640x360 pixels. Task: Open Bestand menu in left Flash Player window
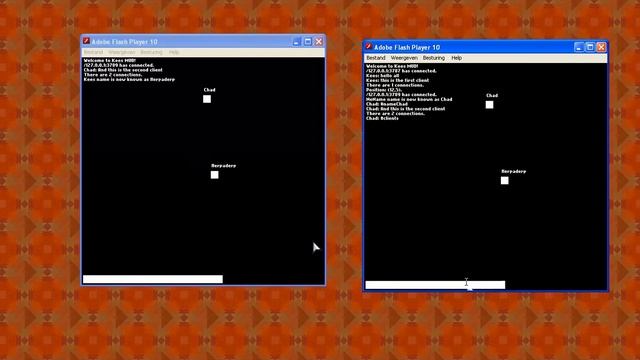(x=93, y=52)
